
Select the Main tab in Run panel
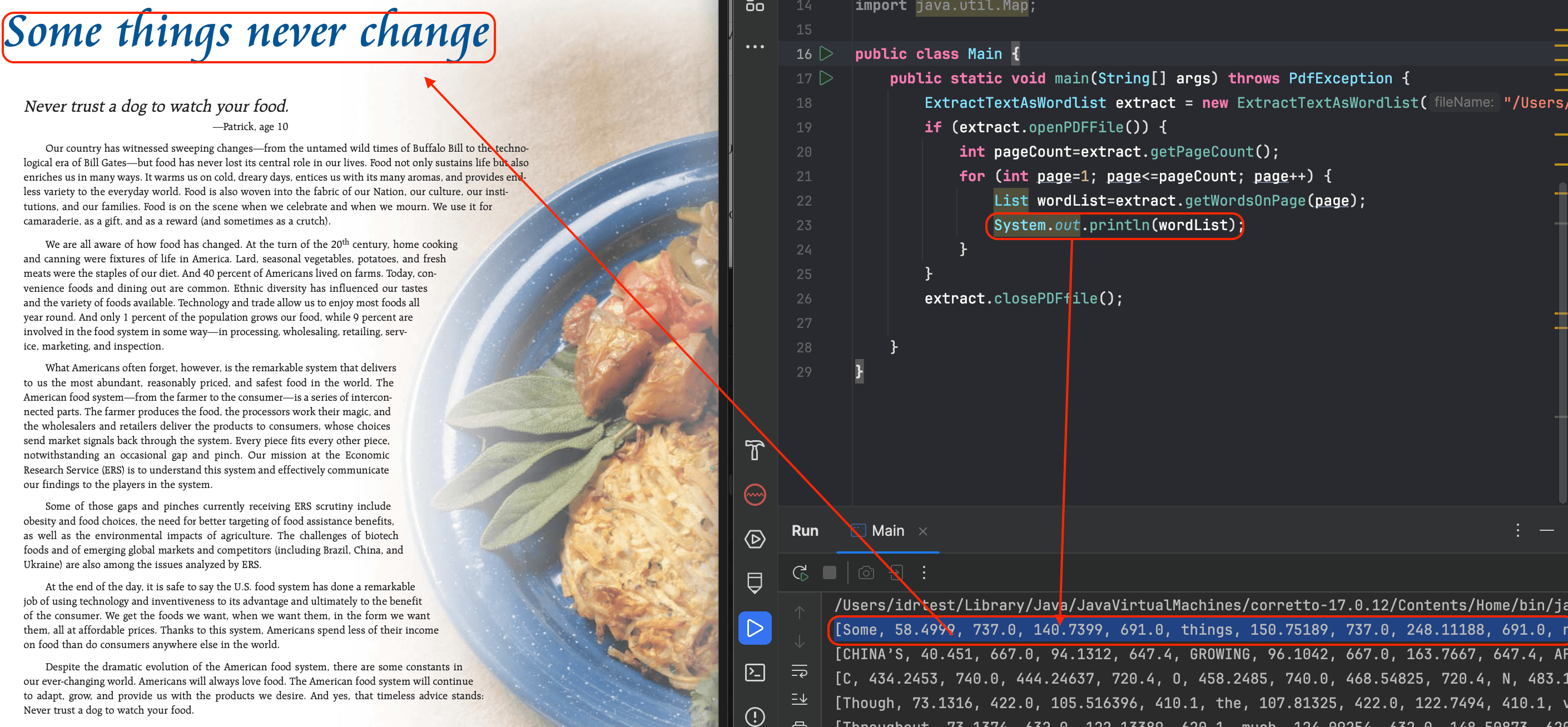[x=887, y=530]
